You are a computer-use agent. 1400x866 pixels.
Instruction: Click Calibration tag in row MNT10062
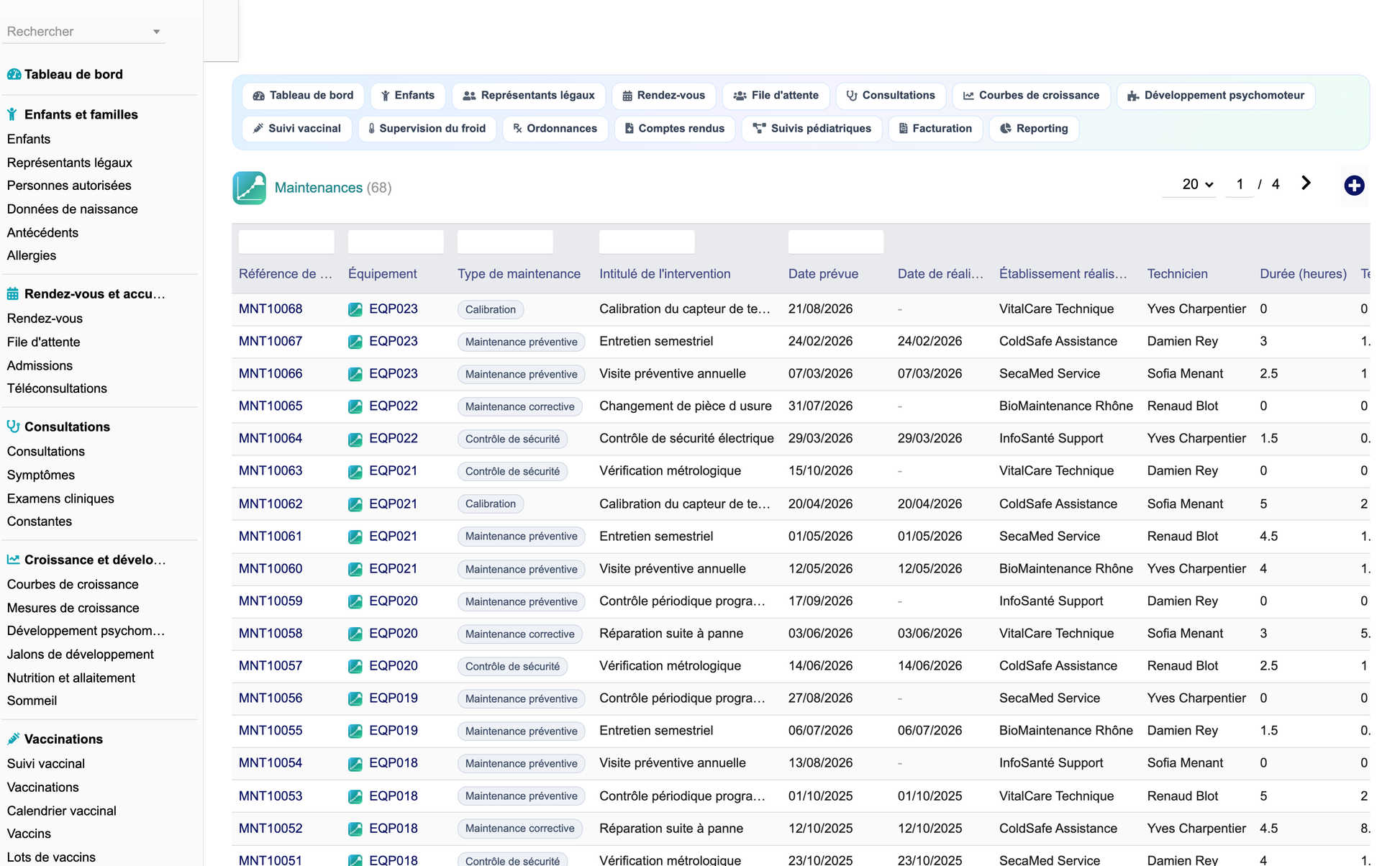pos(491,504)
